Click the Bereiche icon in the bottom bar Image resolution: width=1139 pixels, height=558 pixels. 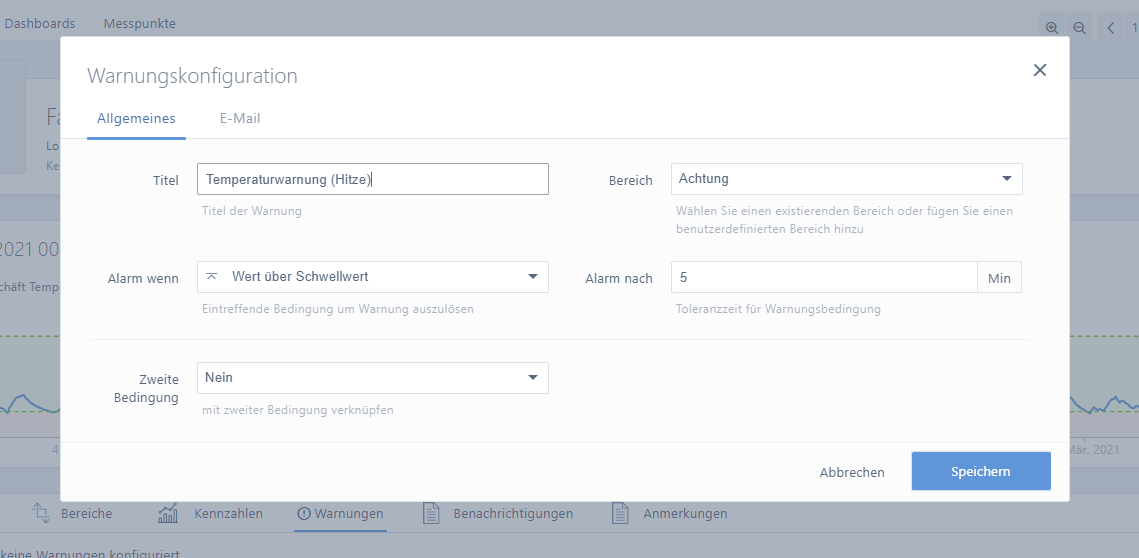(41, 513)
